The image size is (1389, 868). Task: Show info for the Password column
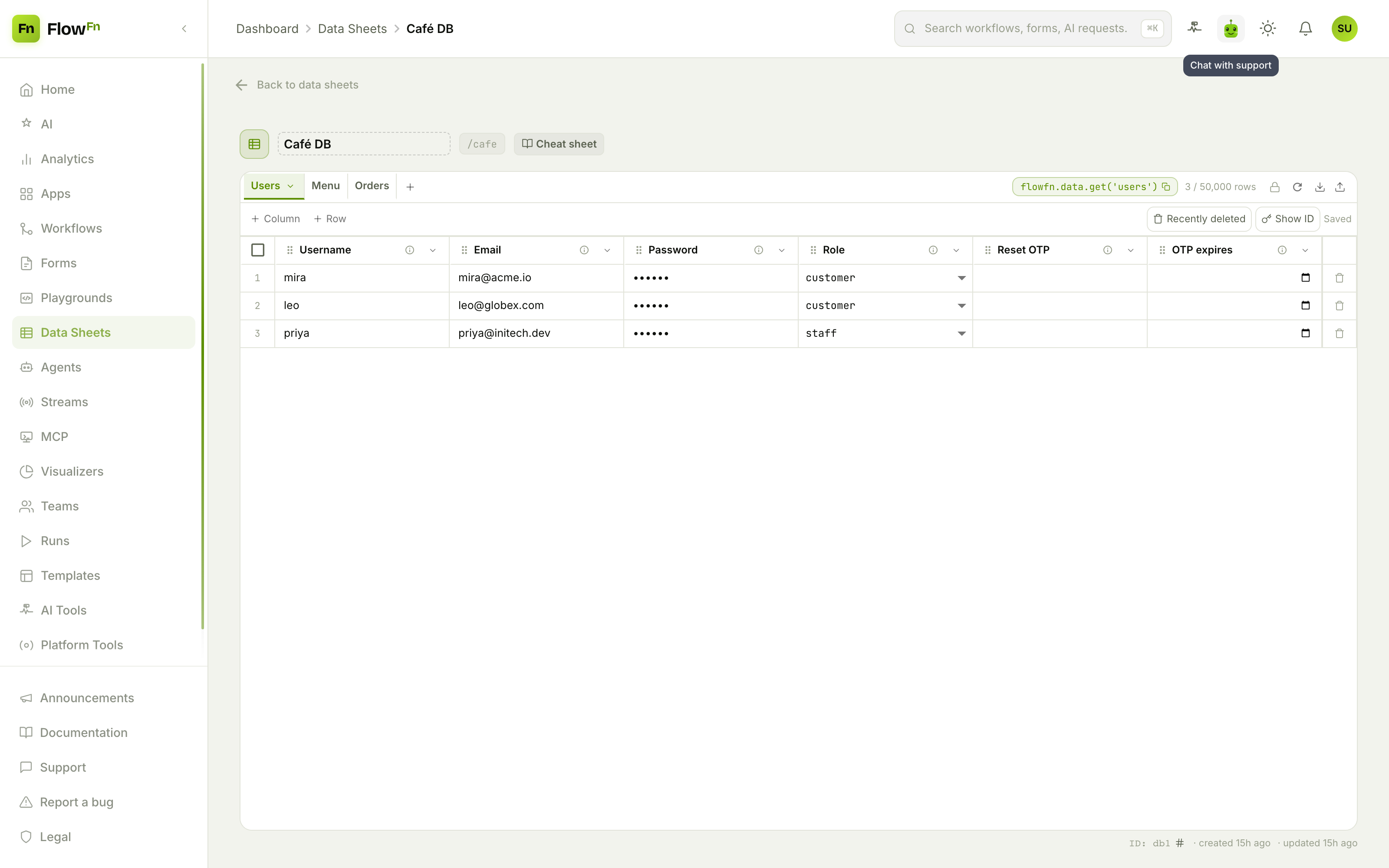[759, 250]
